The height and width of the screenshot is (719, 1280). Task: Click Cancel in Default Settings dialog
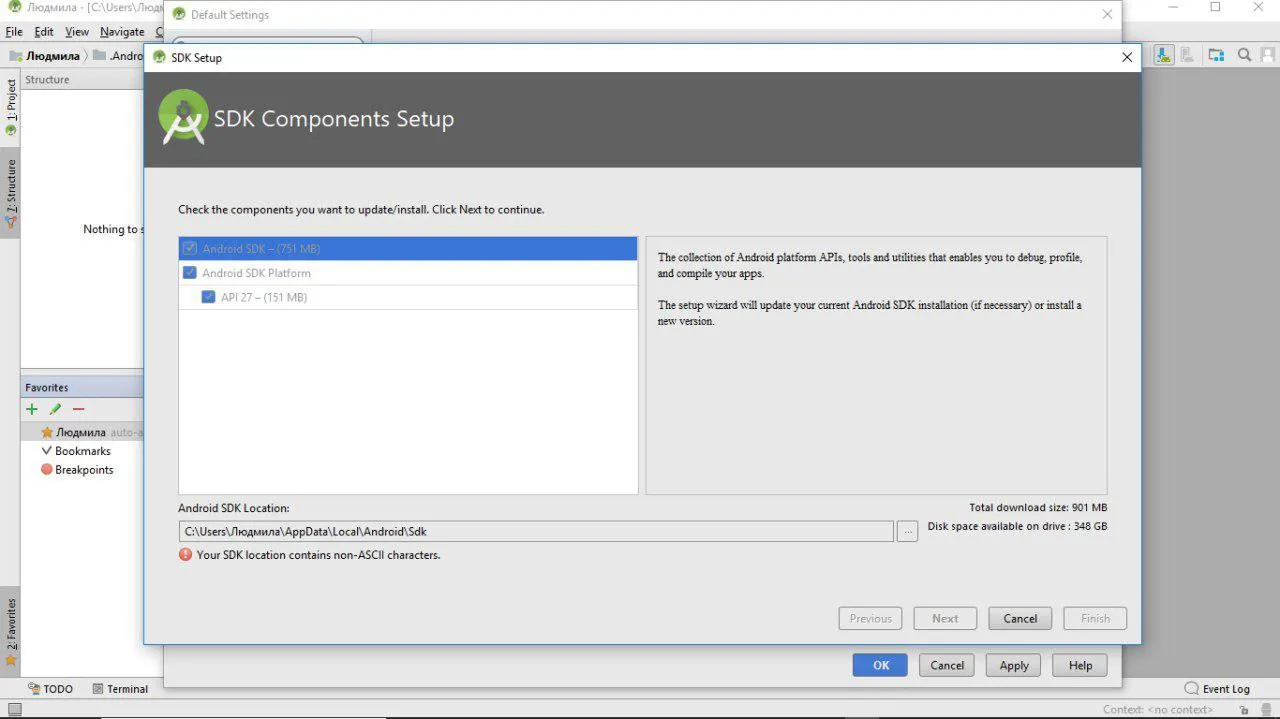(x=947, y=665)
